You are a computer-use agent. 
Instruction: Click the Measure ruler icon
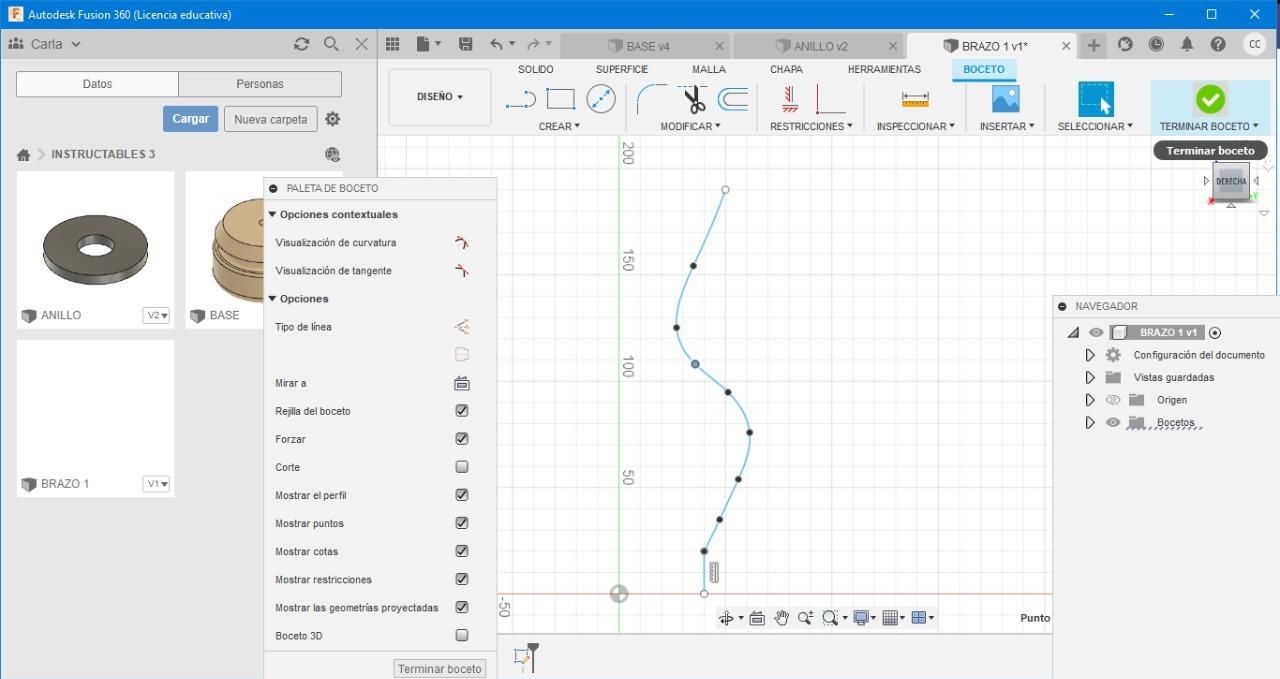tap(915, 99)
